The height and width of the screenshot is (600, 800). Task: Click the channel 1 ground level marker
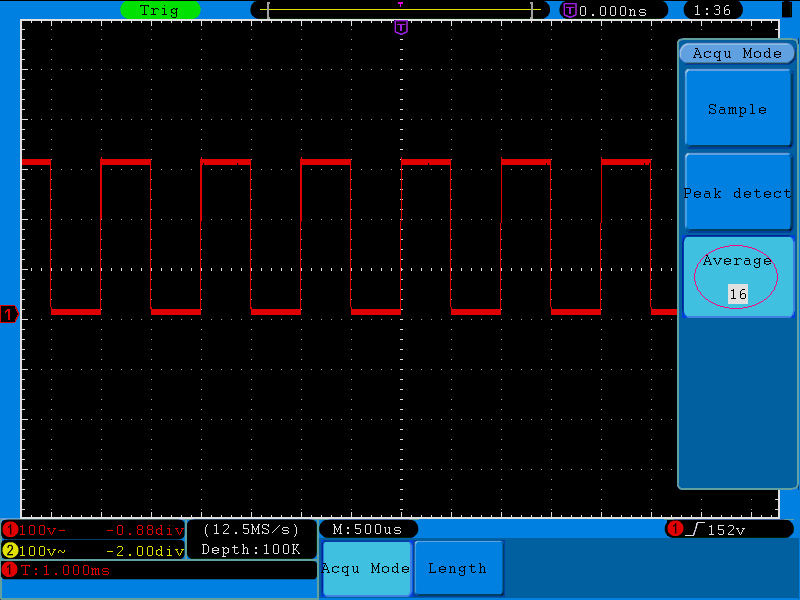(x=9, y=314)
